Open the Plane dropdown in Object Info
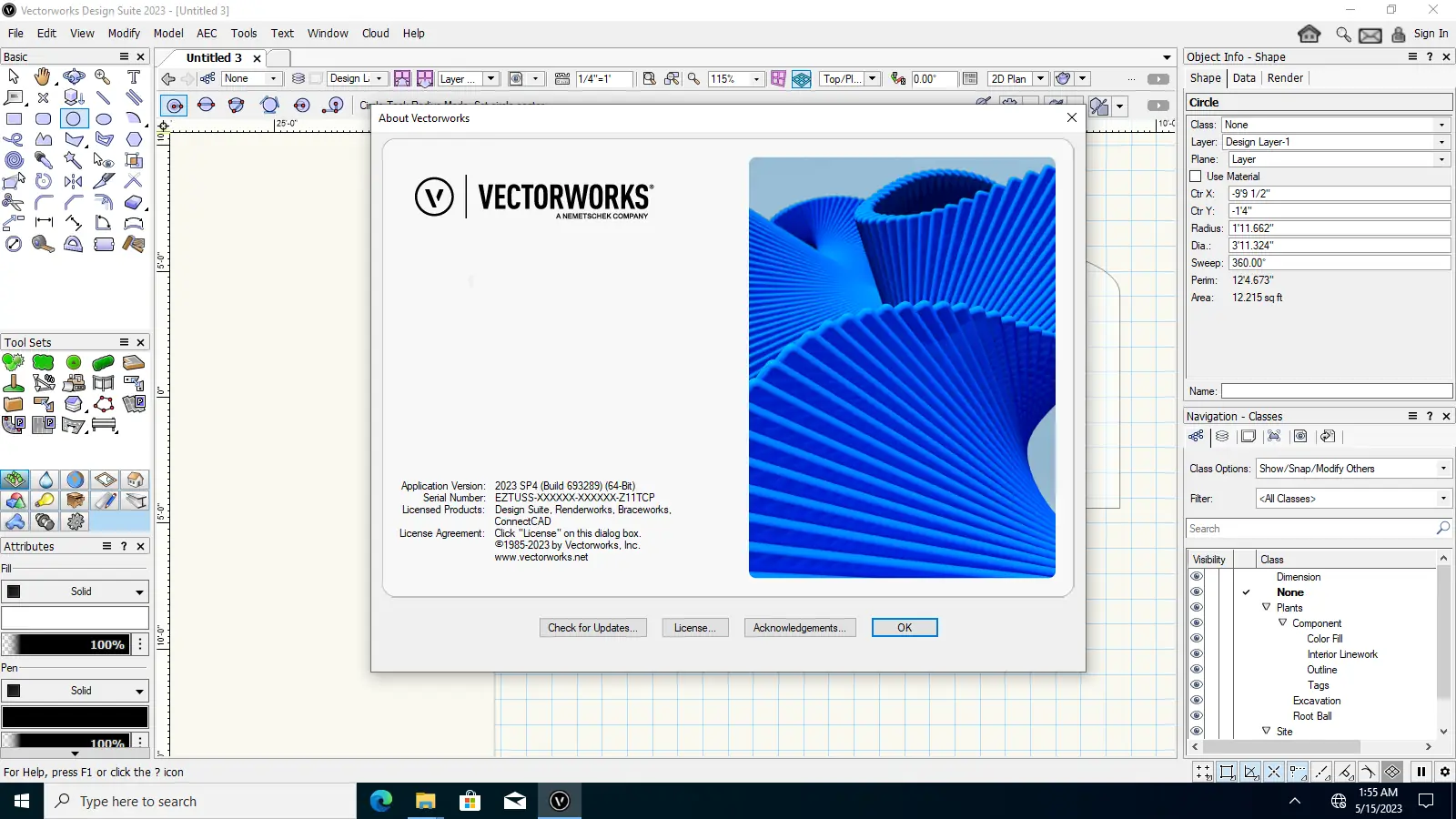This screenshot has width=1456, height=819. click(x=1338, y=159)
